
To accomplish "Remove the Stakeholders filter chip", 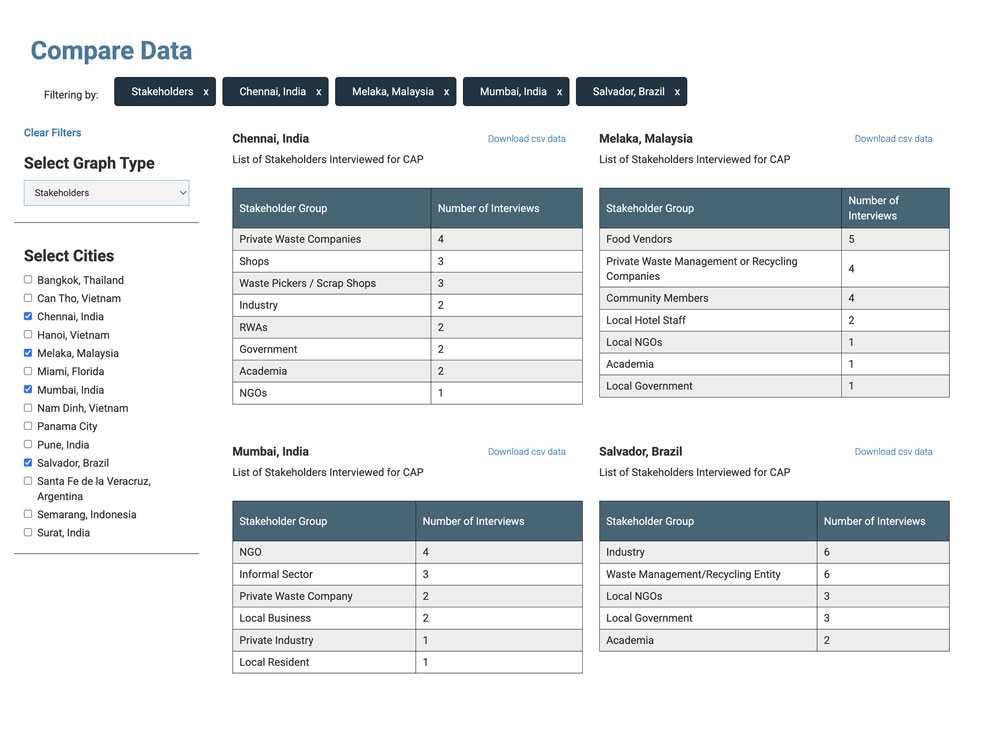I will pyautogui.click(x=207, y=90).
